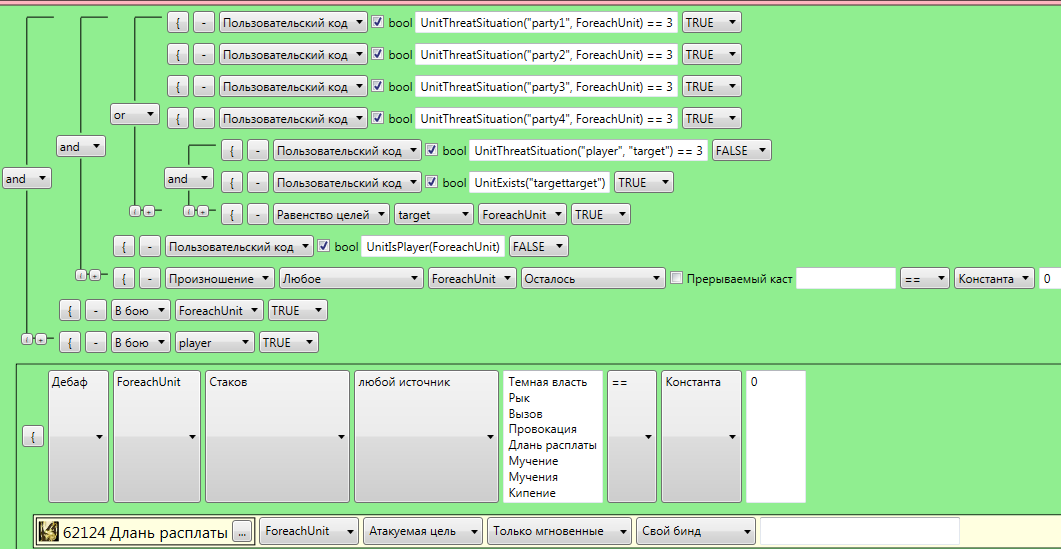Viewport: 1061px width, 549px height.
Task: Open the 'or' logic operator dropdown
Action: click(x=135, y=115)
